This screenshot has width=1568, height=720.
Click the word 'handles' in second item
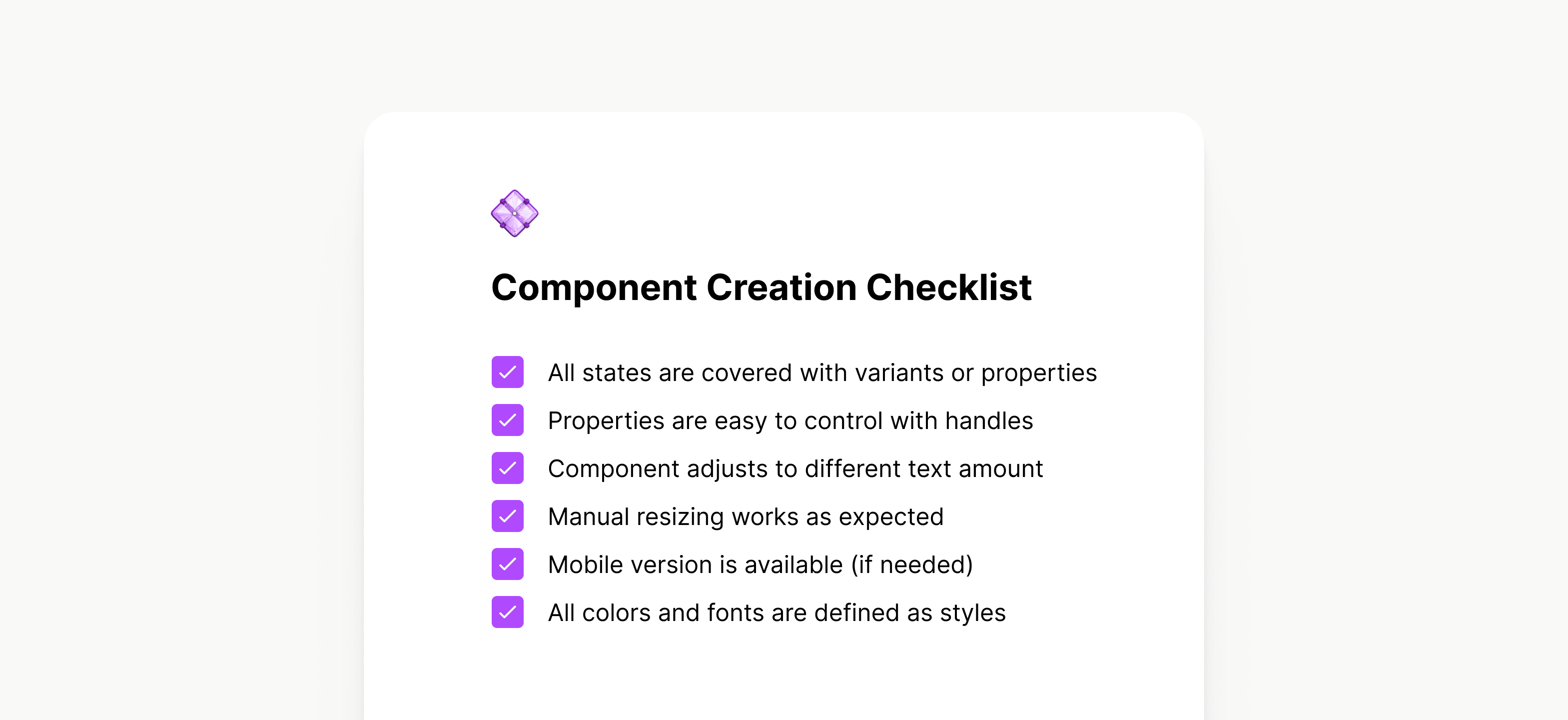[989, 421]
